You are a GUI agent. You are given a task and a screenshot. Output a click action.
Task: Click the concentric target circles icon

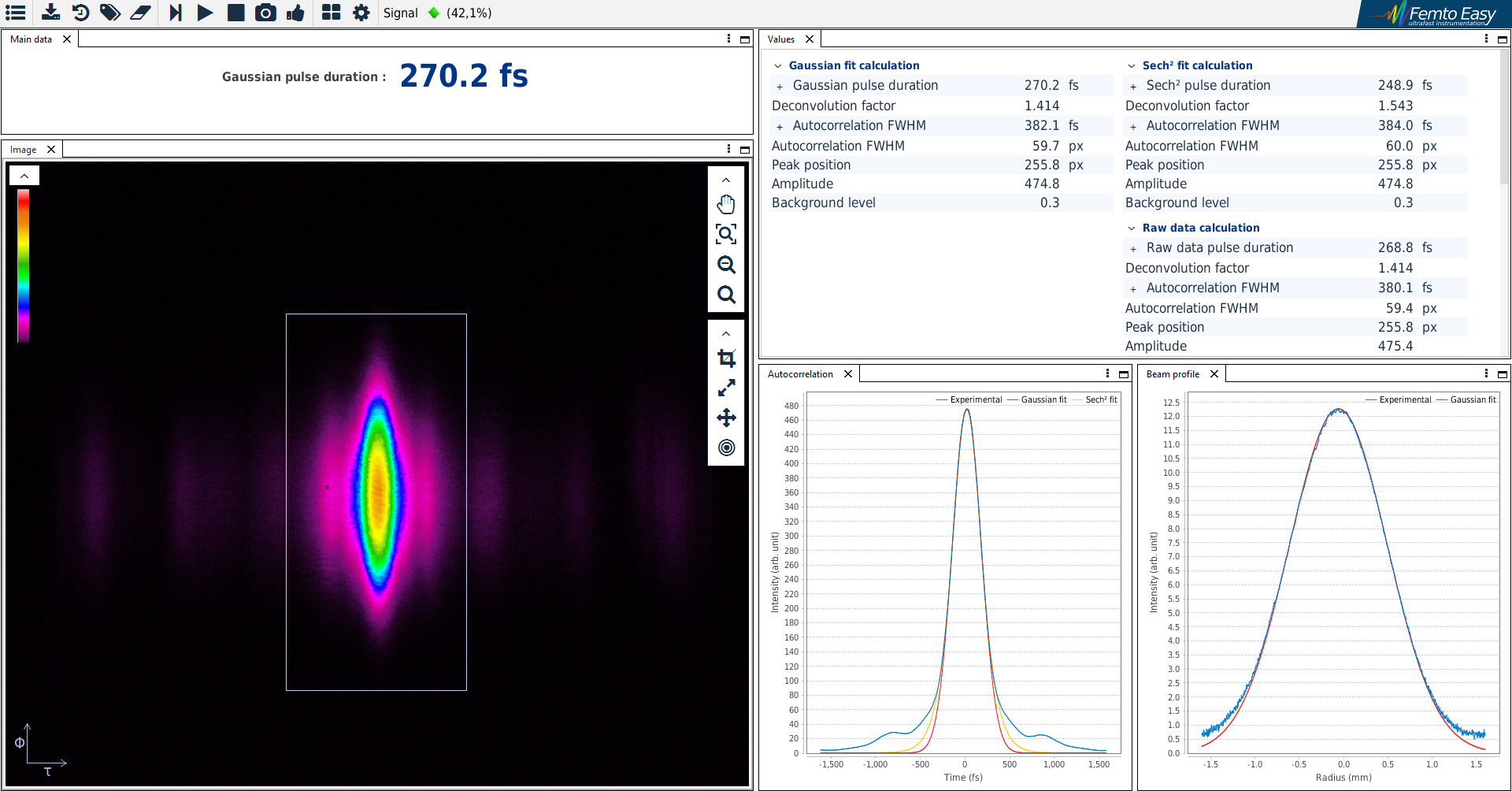[726, 447]
